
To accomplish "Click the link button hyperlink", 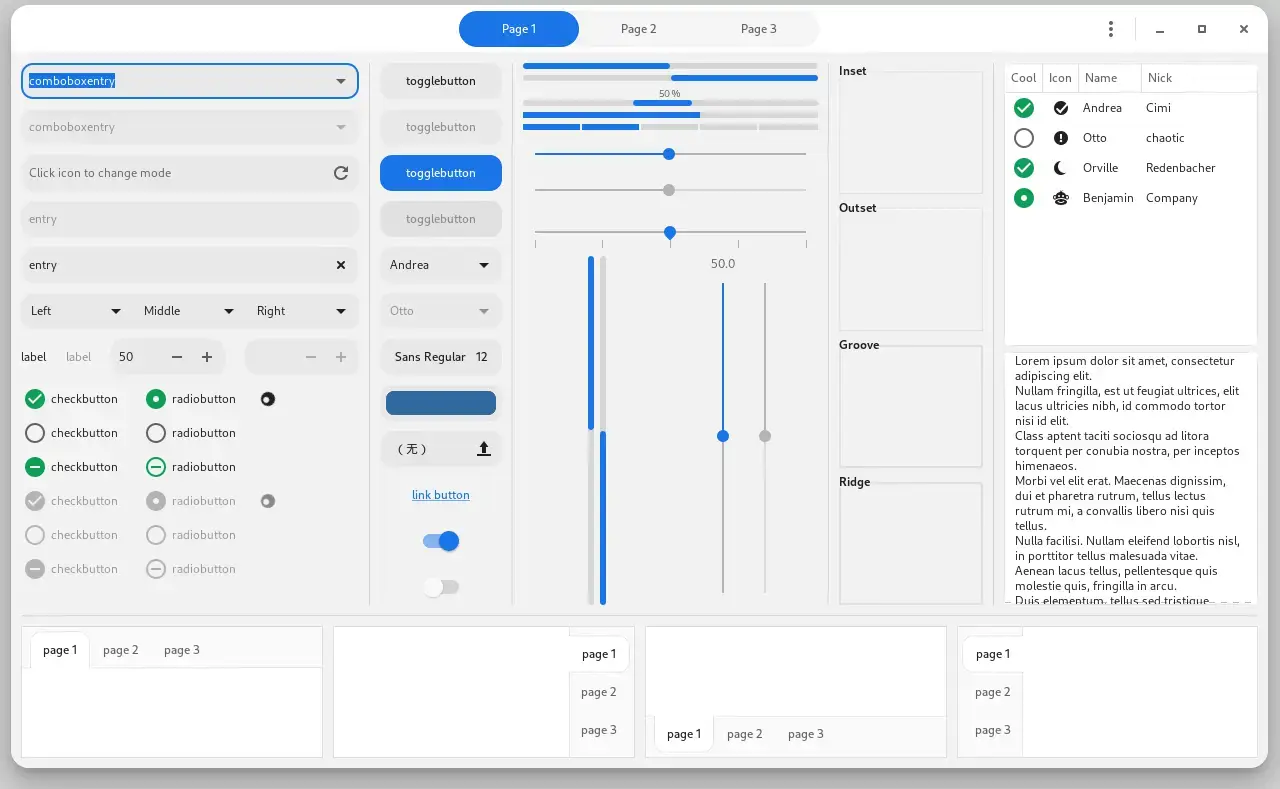I will pyautogui.click(x=440, y=495).
